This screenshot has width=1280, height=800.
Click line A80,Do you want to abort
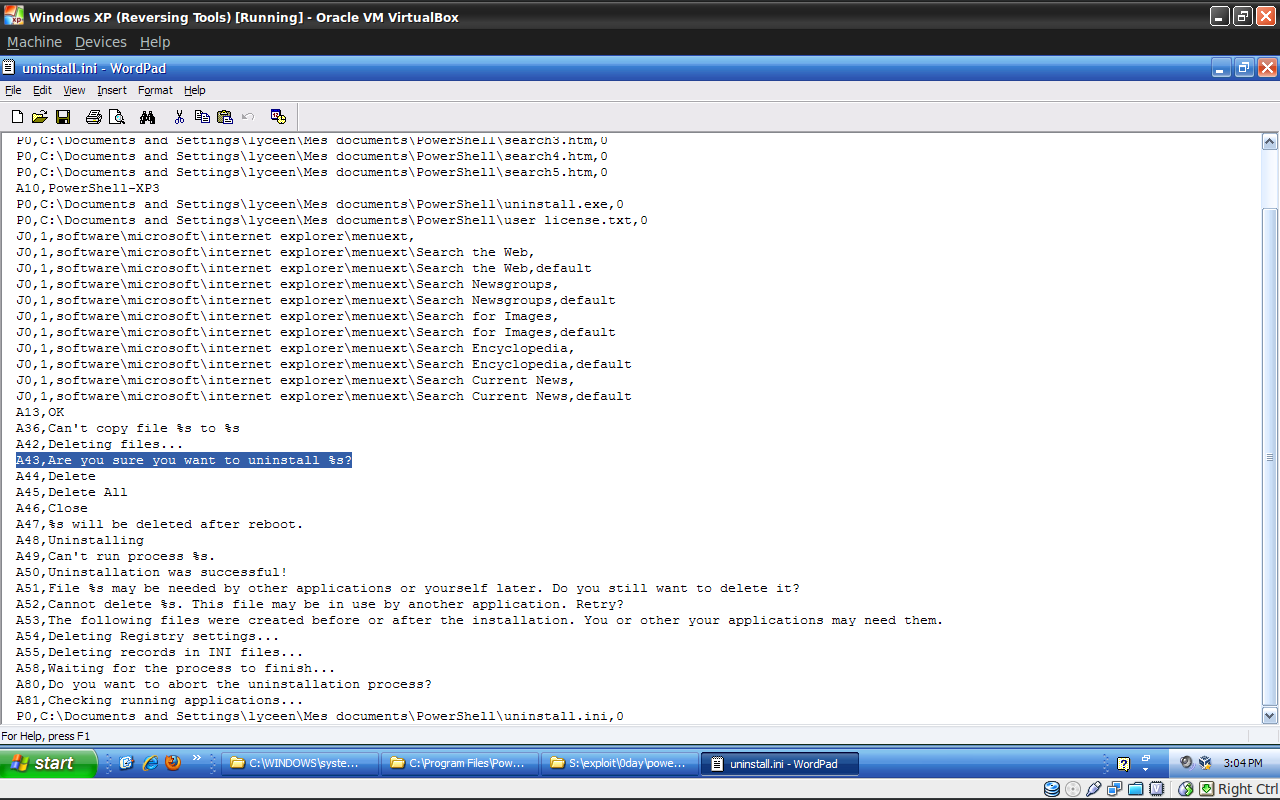pos(224,684)
